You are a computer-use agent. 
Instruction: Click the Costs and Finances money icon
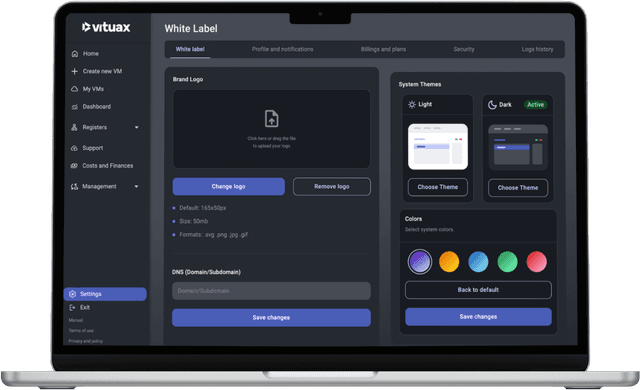coord(74,166)
